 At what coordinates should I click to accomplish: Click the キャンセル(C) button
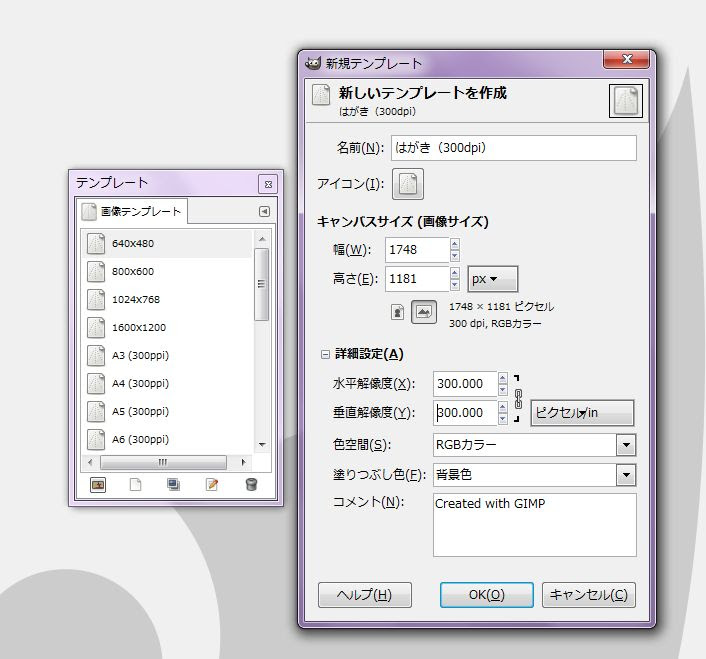tap(589, 595)
